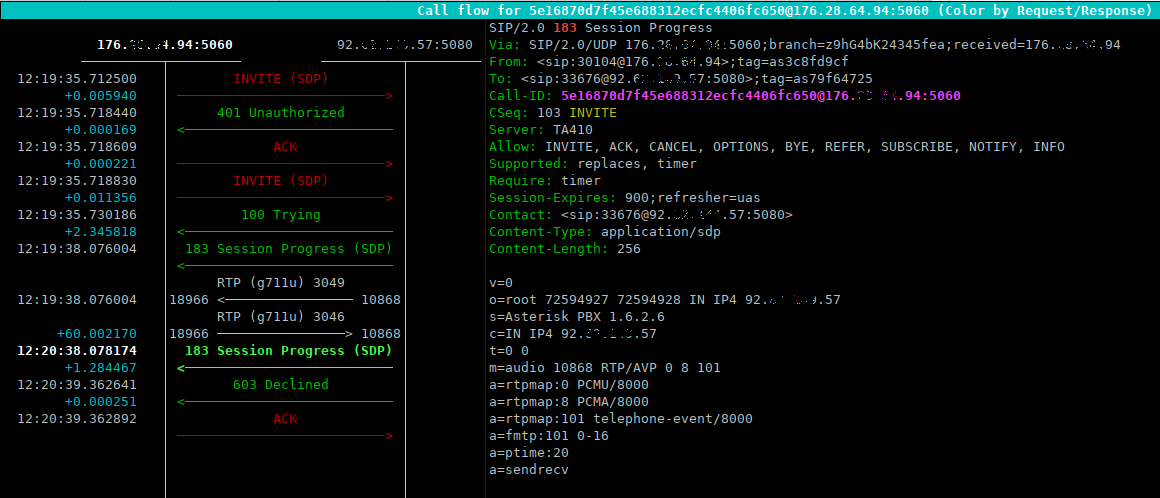Screen dimensions: 1160x498
Task: Click the column header ending in :5080
Action: (405, 45)
